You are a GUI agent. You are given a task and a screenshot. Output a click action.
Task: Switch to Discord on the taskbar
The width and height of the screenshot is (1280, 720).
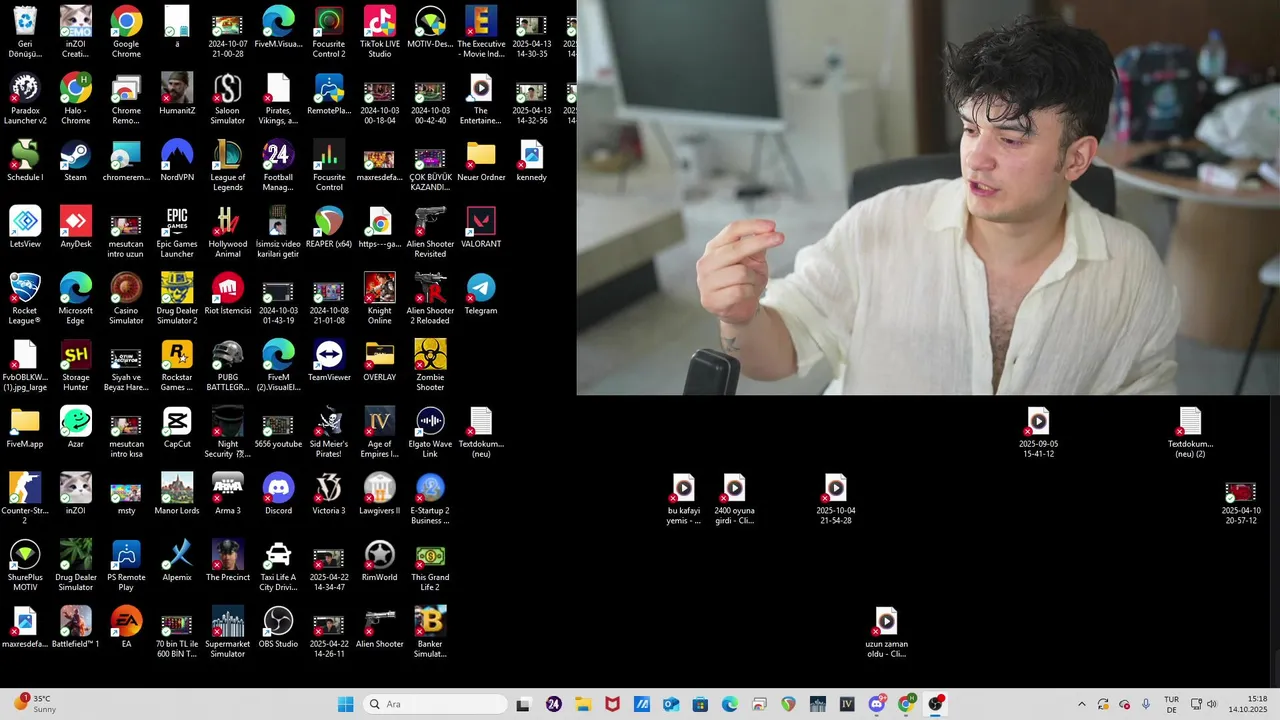point(877,704)
